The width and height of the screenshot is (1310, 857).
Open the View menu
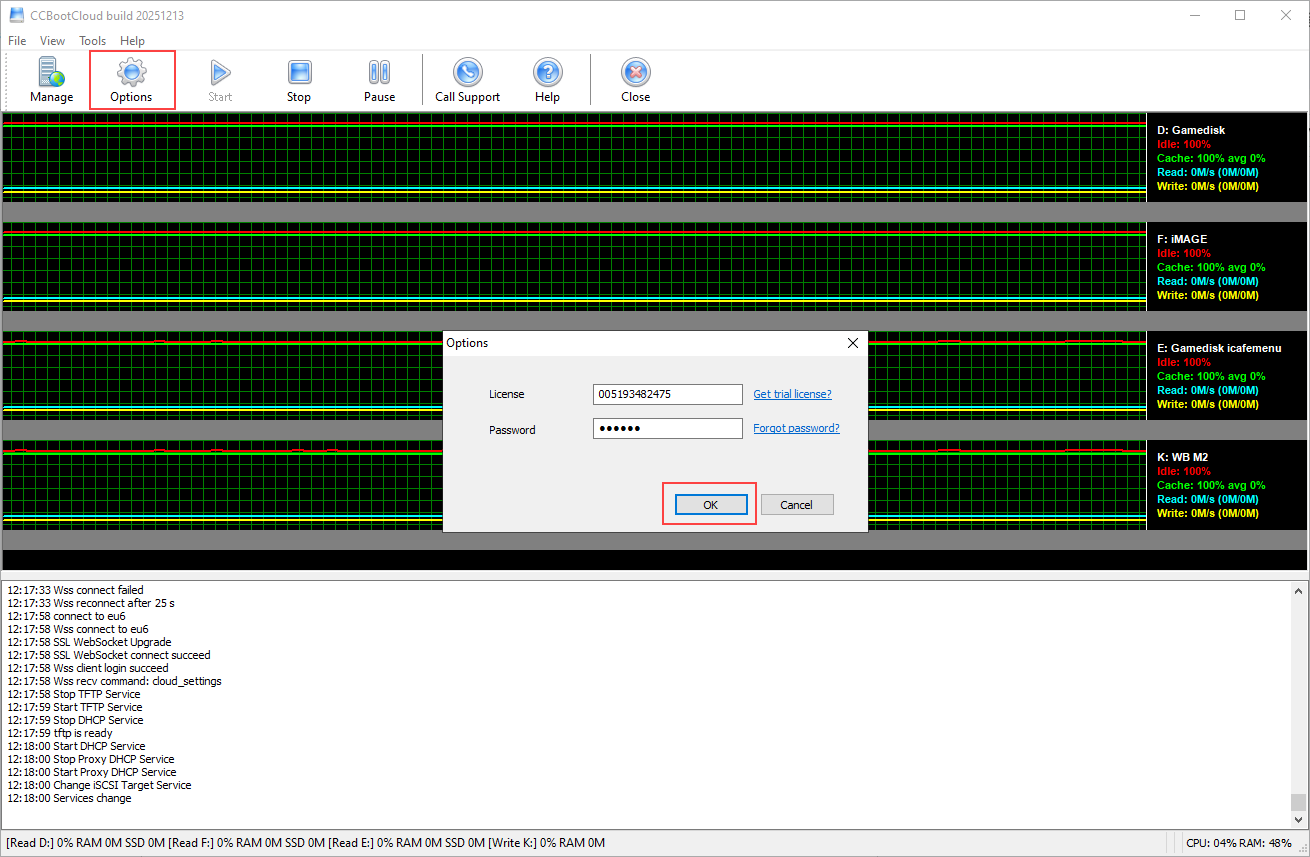pyautogui.click(x=52, y=41)
